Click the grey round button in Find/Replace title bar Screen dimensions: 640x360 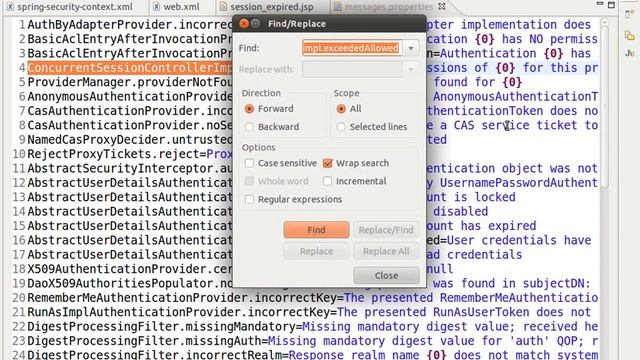click(256, 24)
